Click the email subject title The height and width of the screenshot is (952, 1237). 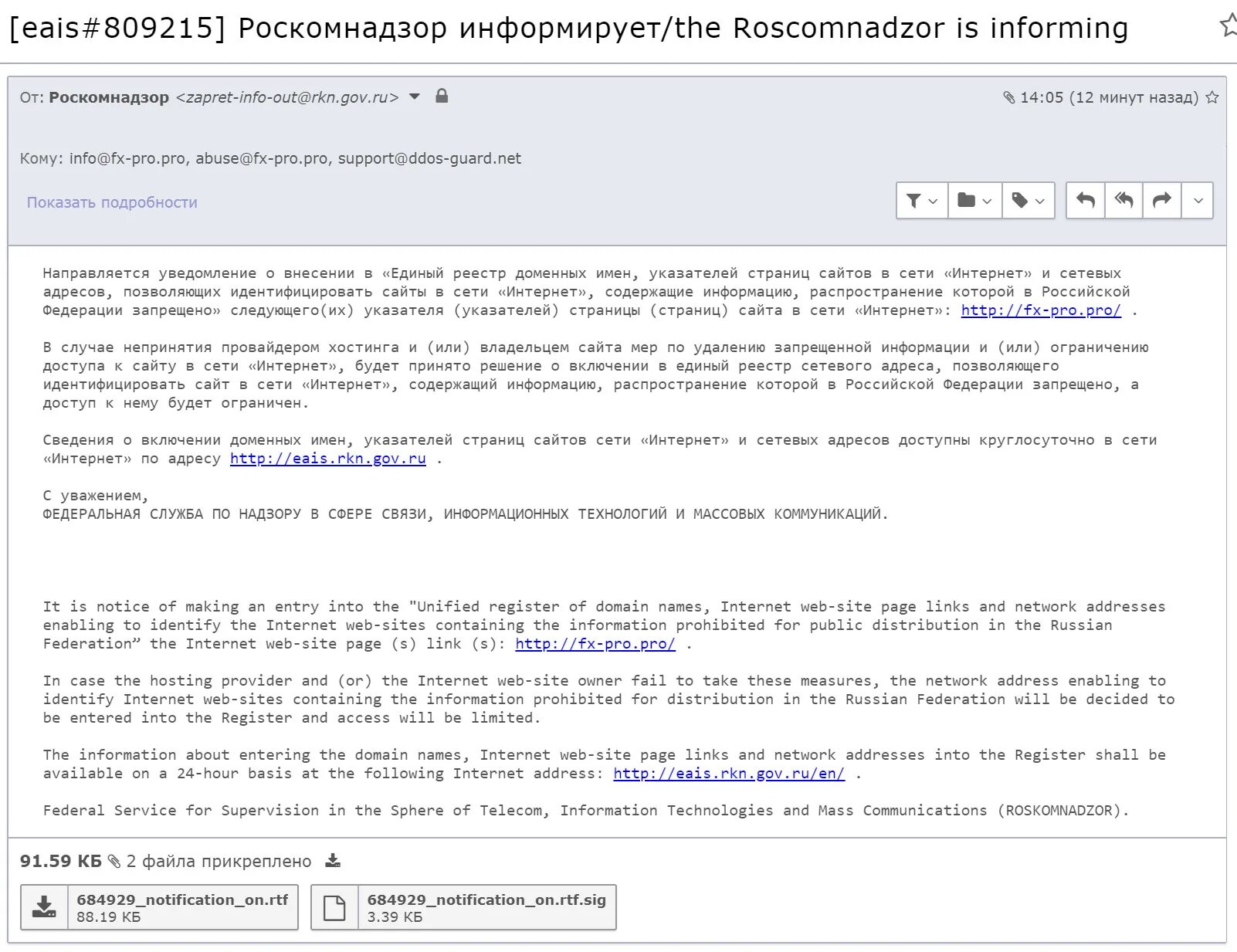pos(569,28)
